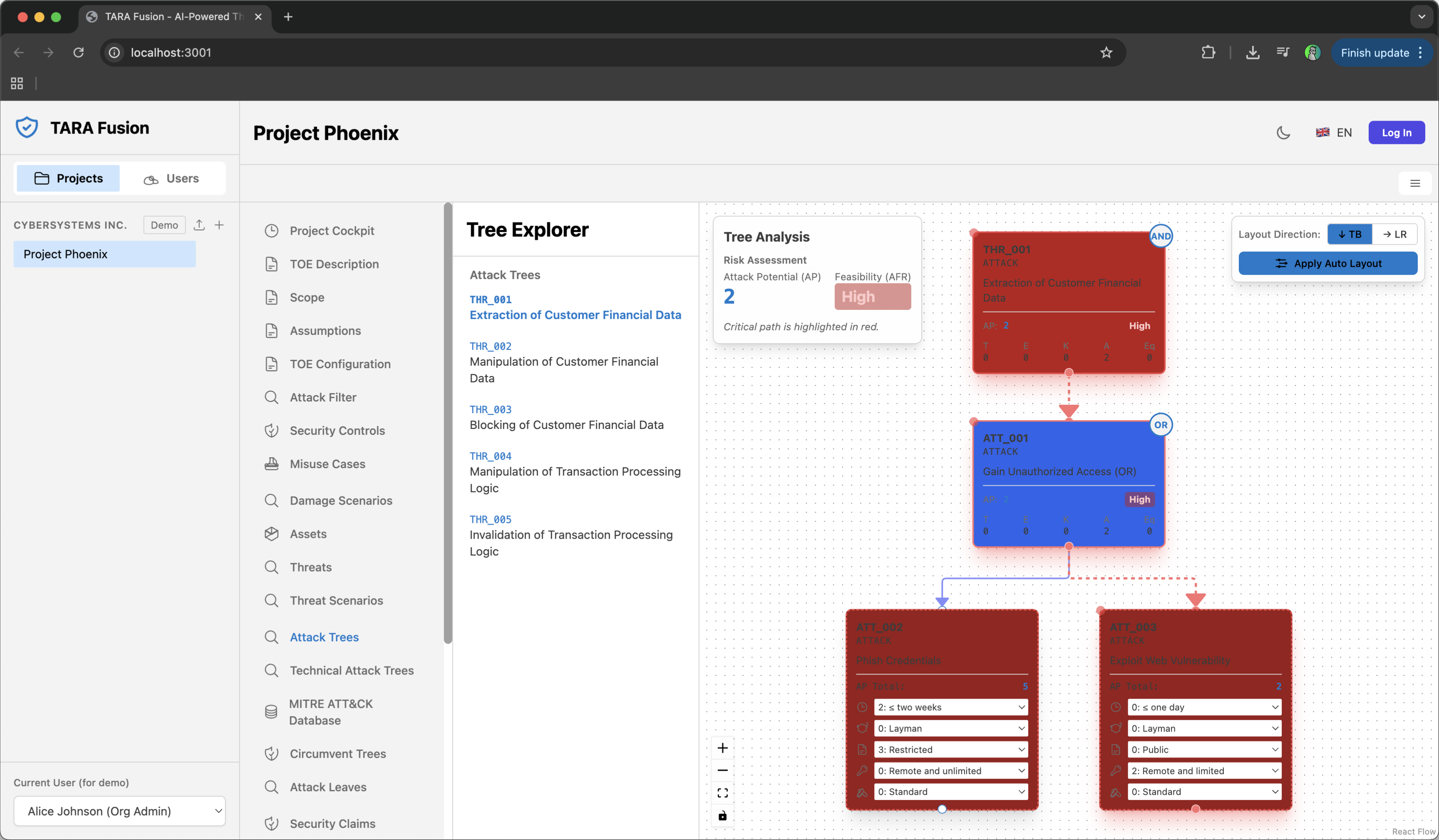Toggle canvas interactivity lock icon
The image size is (1439, 840).
coord(722,815)
